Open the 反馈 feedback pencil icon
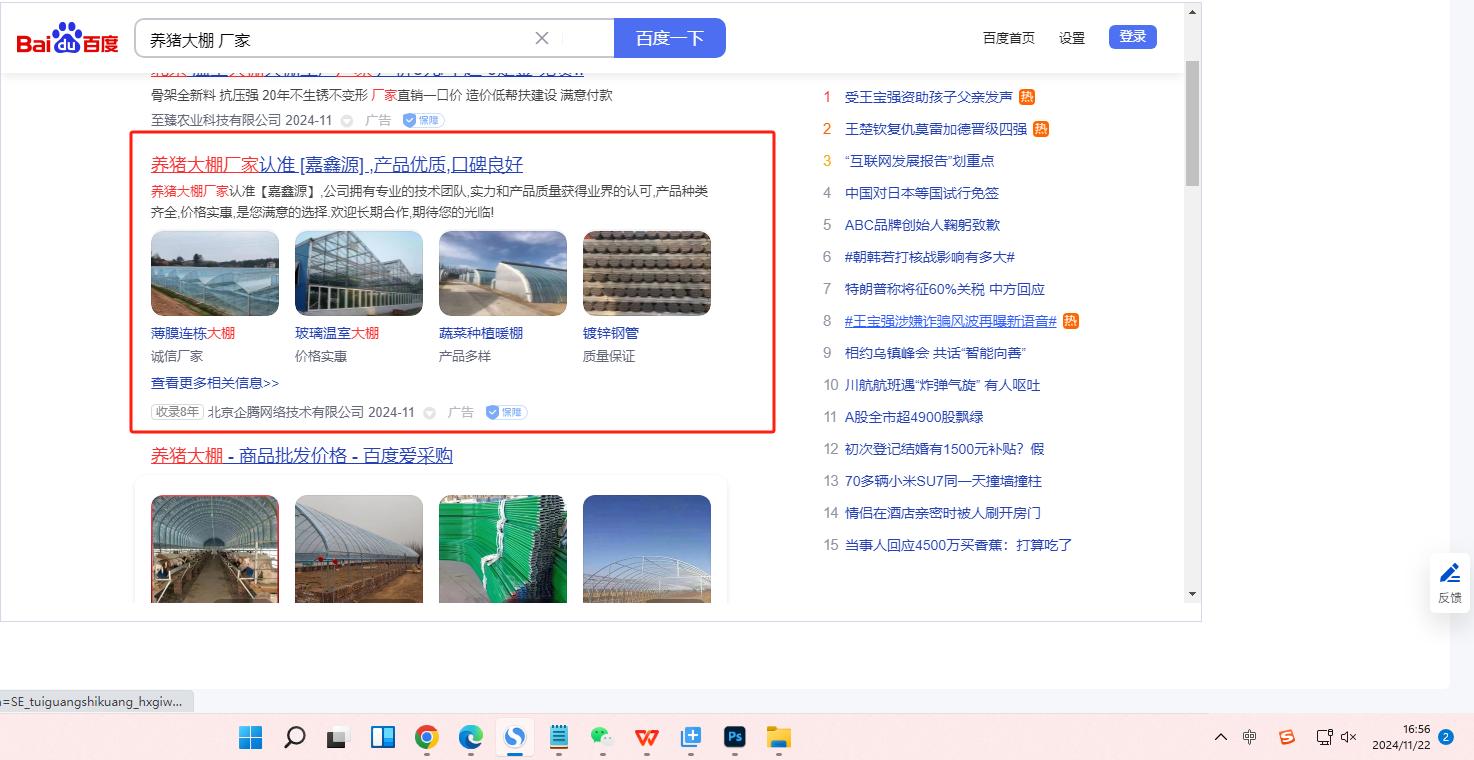This screenshot has height=760, width=1474. pyautogui.click(x=1449, y=574)
